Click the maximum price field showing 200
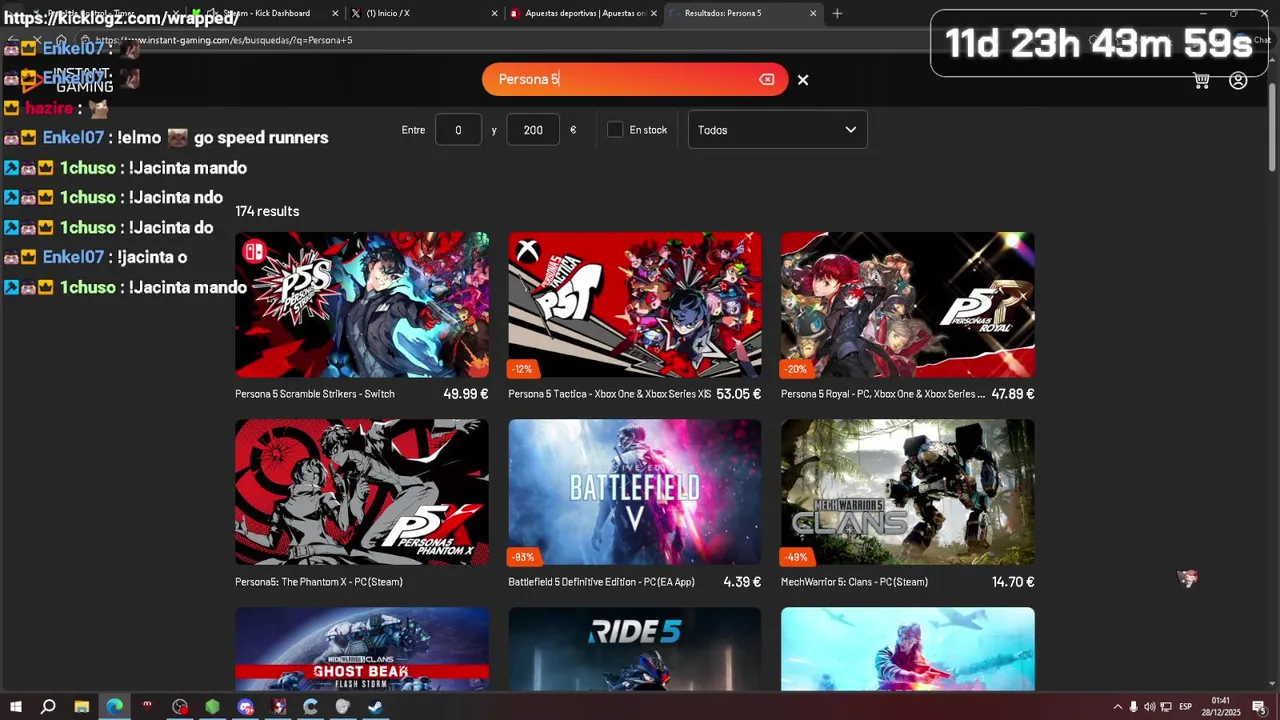1280x720 pixels. pyautogui.click(x=533, y=129)
